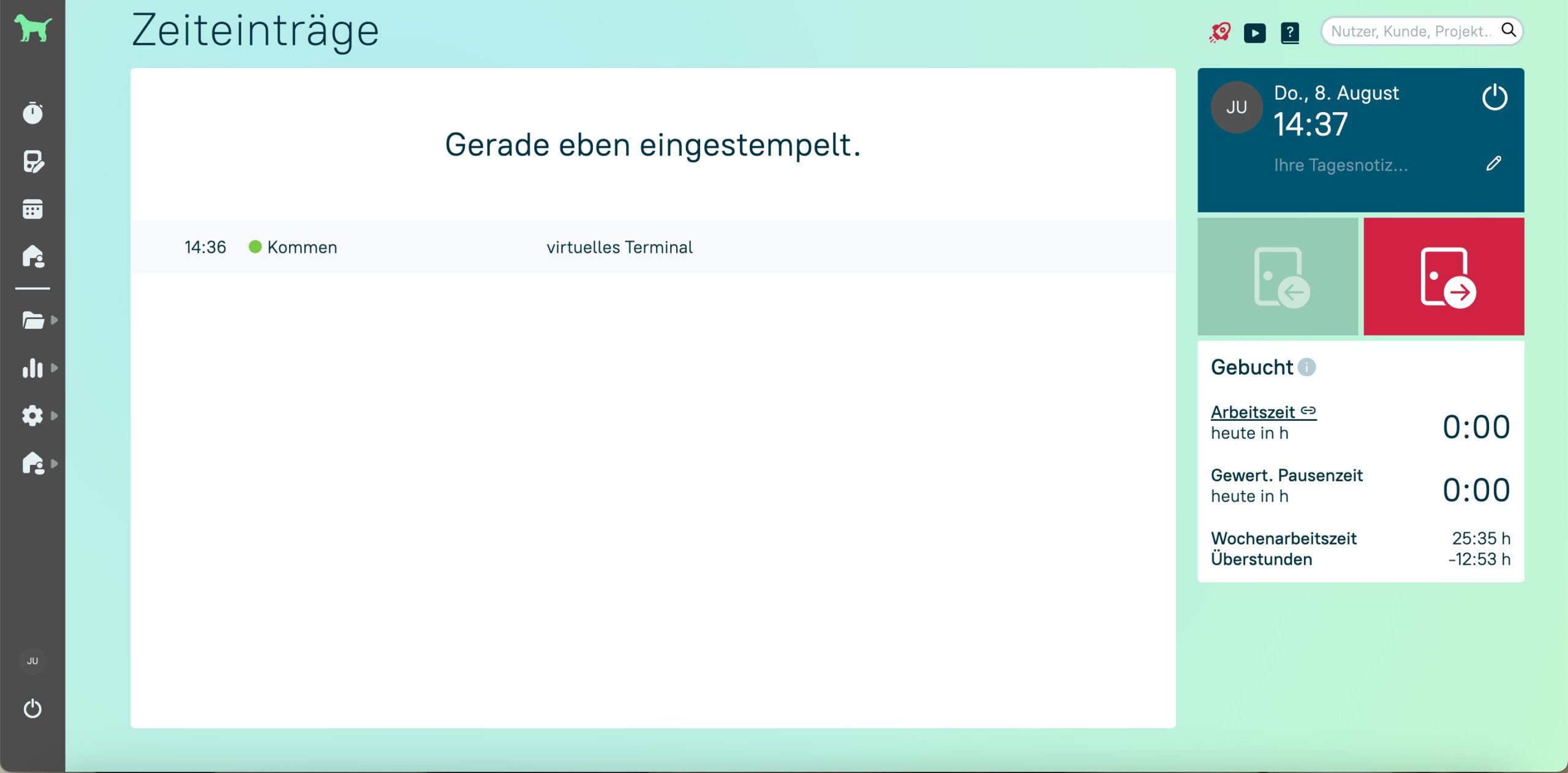Image resolution: width=1568 pixels, height=773 pixels.
Task: Click the logout power icon in sidebar
Action: coord(32,709)
